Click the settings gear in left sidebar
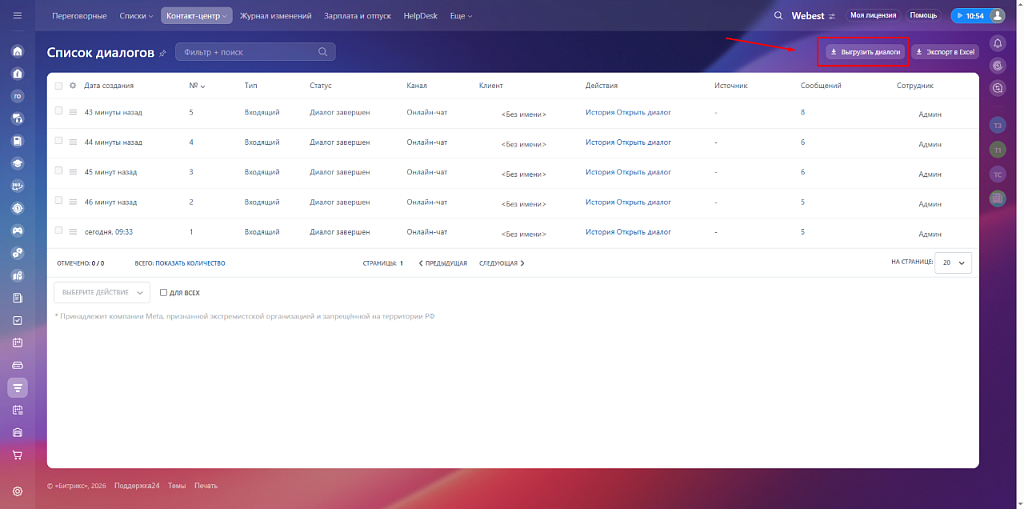The image size is (1024, 509). click(17, 491)
